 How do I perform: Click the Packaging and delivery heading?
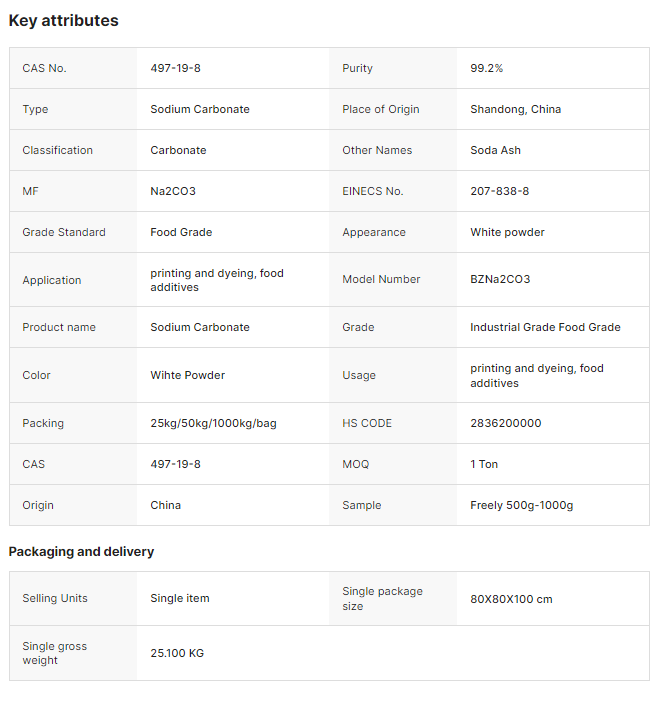pyautogui.click(x=81, y=552)
